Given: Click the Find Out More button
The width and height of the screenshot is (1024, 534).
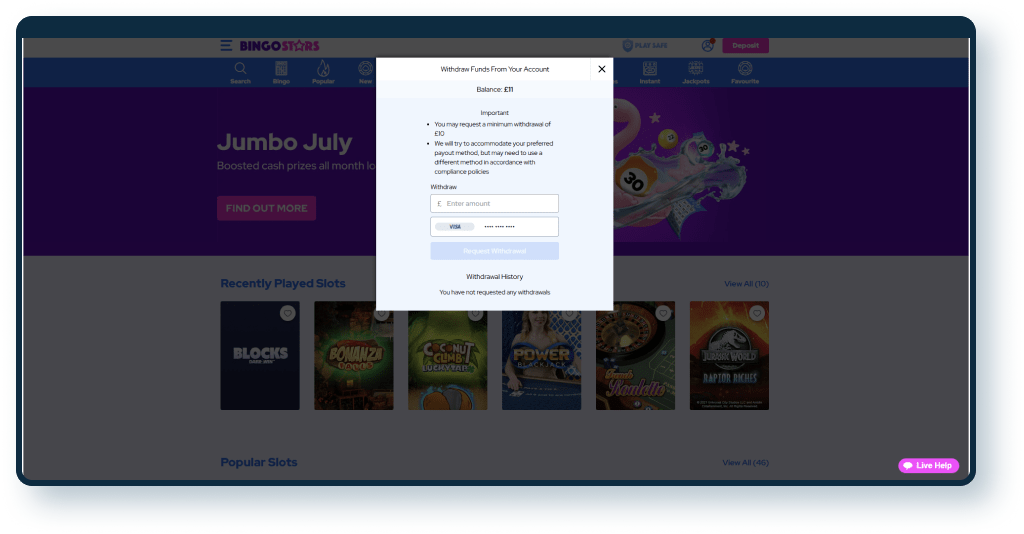Looking at the screenshot, I should point(266,208).
